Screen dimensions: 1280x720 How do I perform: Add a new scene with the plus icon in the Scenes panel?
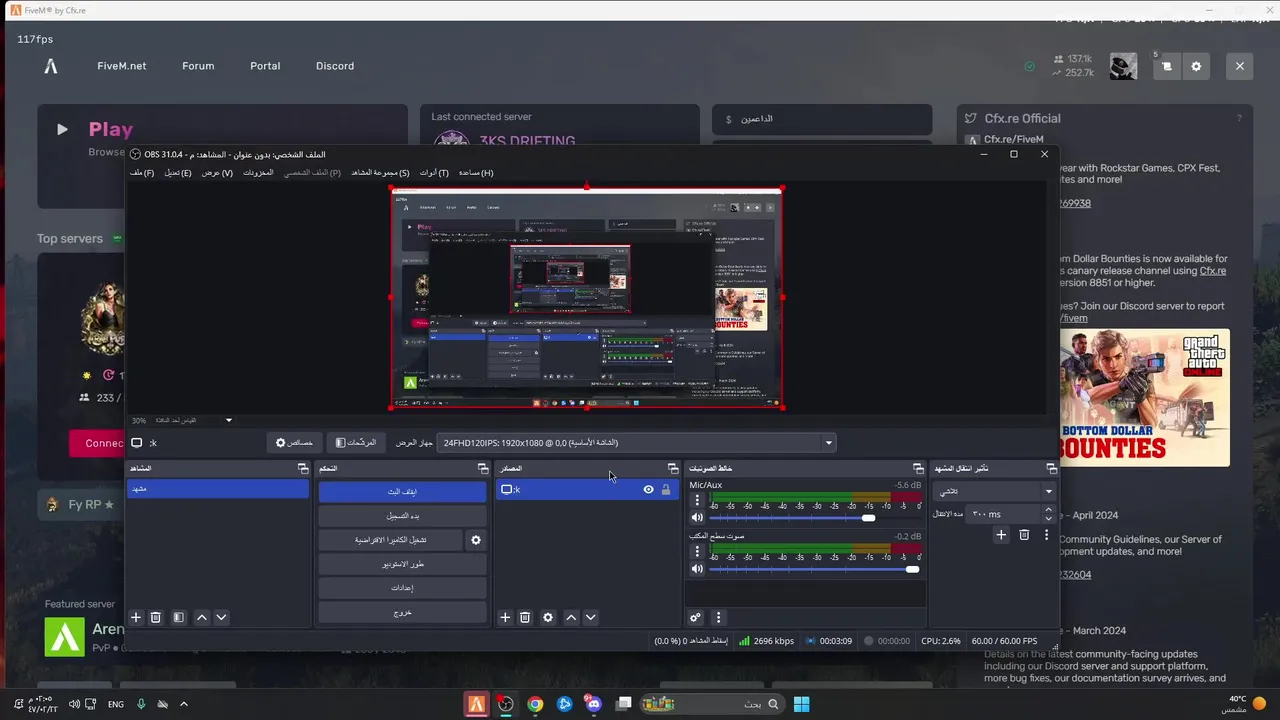pos(136,618)
